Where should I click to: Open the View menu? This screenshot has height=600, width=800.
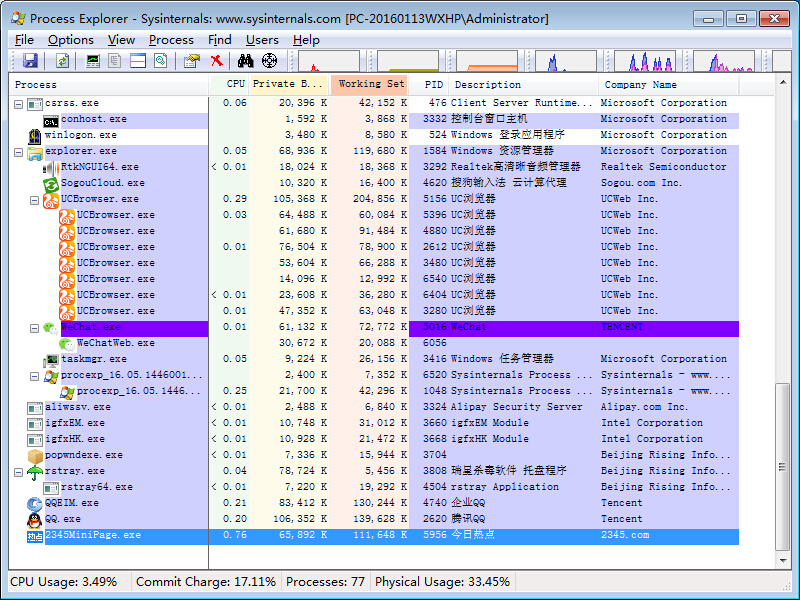(121, 40)
